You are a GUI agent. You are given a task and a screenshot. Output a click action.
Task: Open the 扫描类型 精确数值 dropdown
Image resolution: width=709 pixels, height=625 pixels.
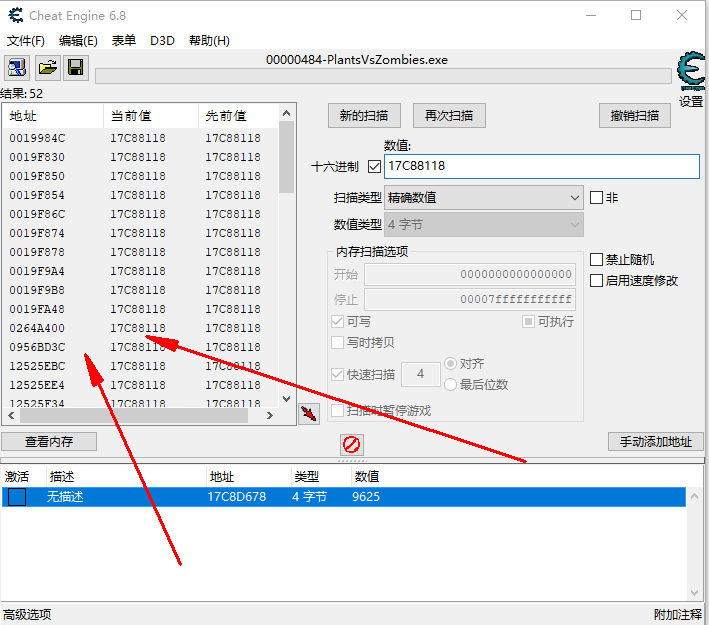pyautogui.click(x=483, y=198)
